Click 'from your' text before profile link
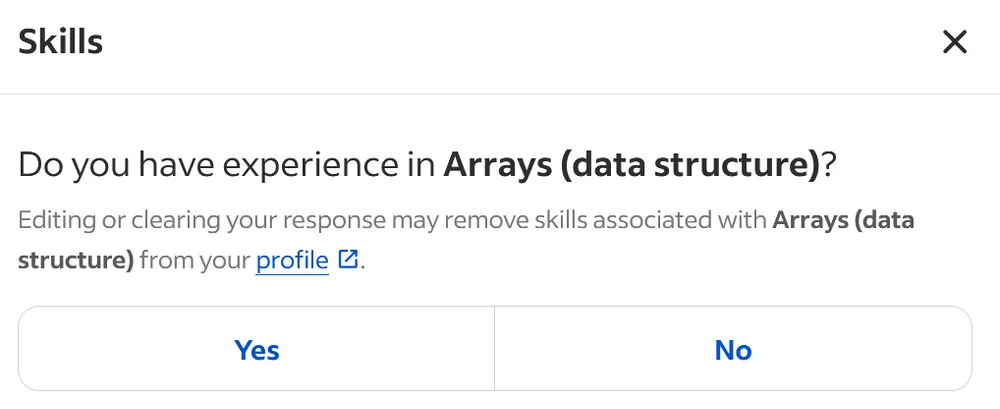 tap(195, 261)
